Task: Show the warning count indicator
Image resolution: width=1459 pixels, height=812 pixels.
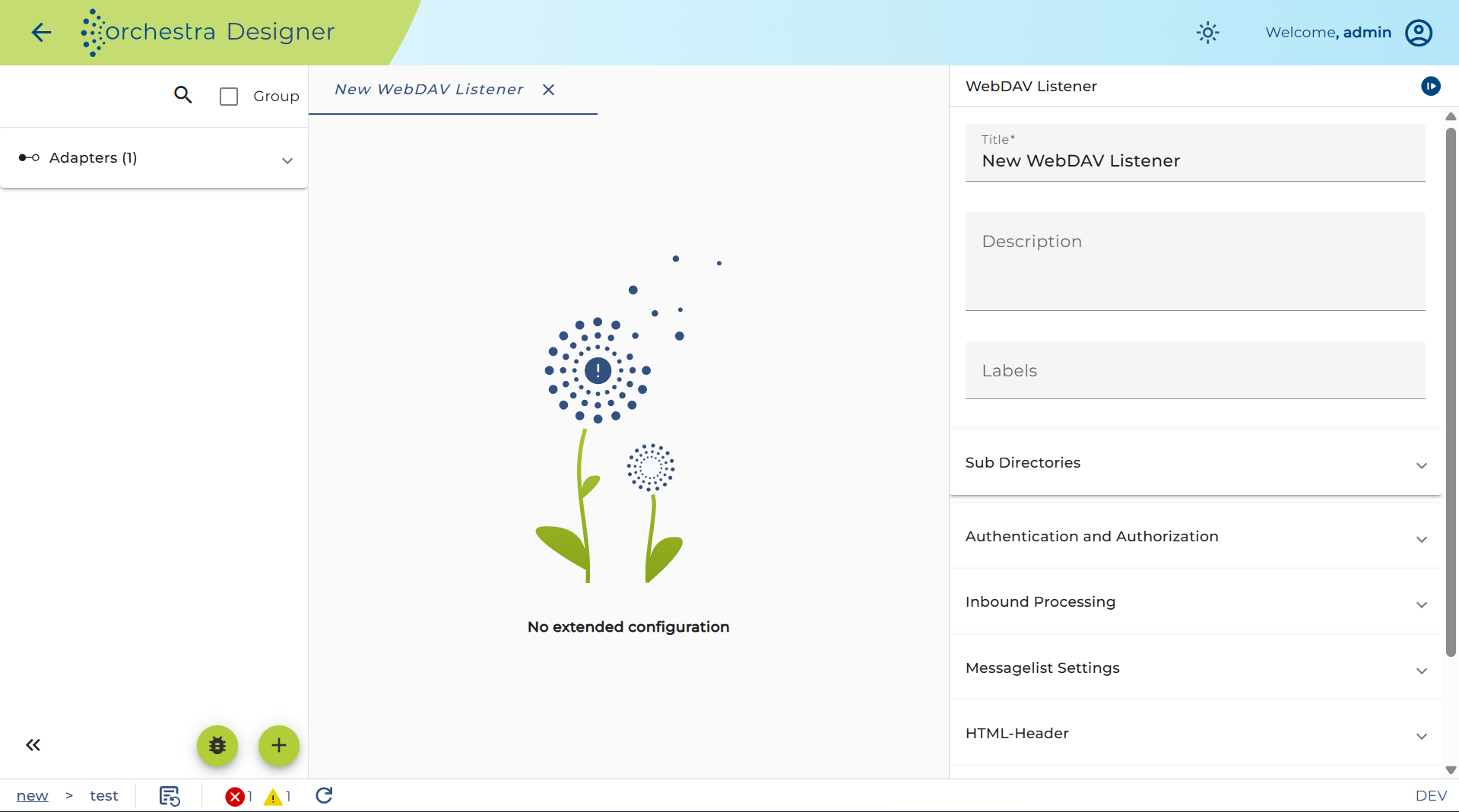Action: pyautogui.click(x=278, y=796)
